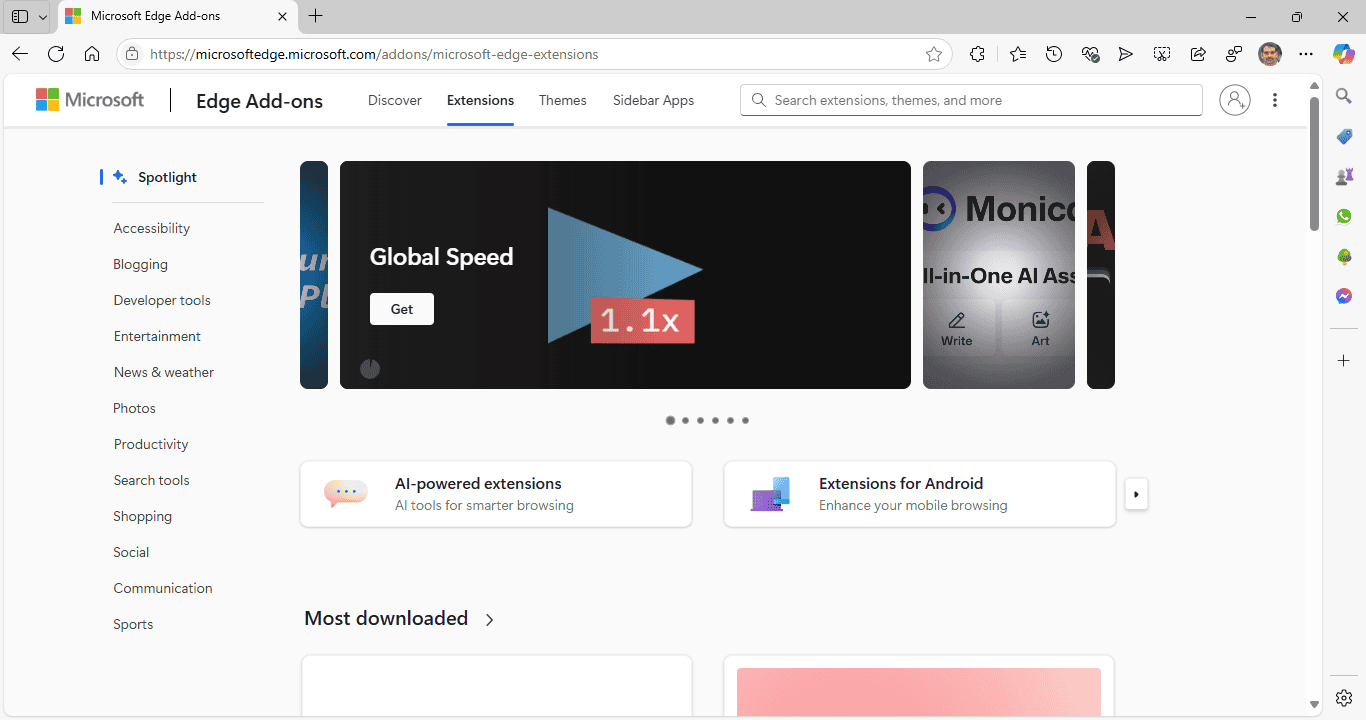Select the third carousel dot indicator
This screenshot has width=1366, height=720.
[700, 421]
